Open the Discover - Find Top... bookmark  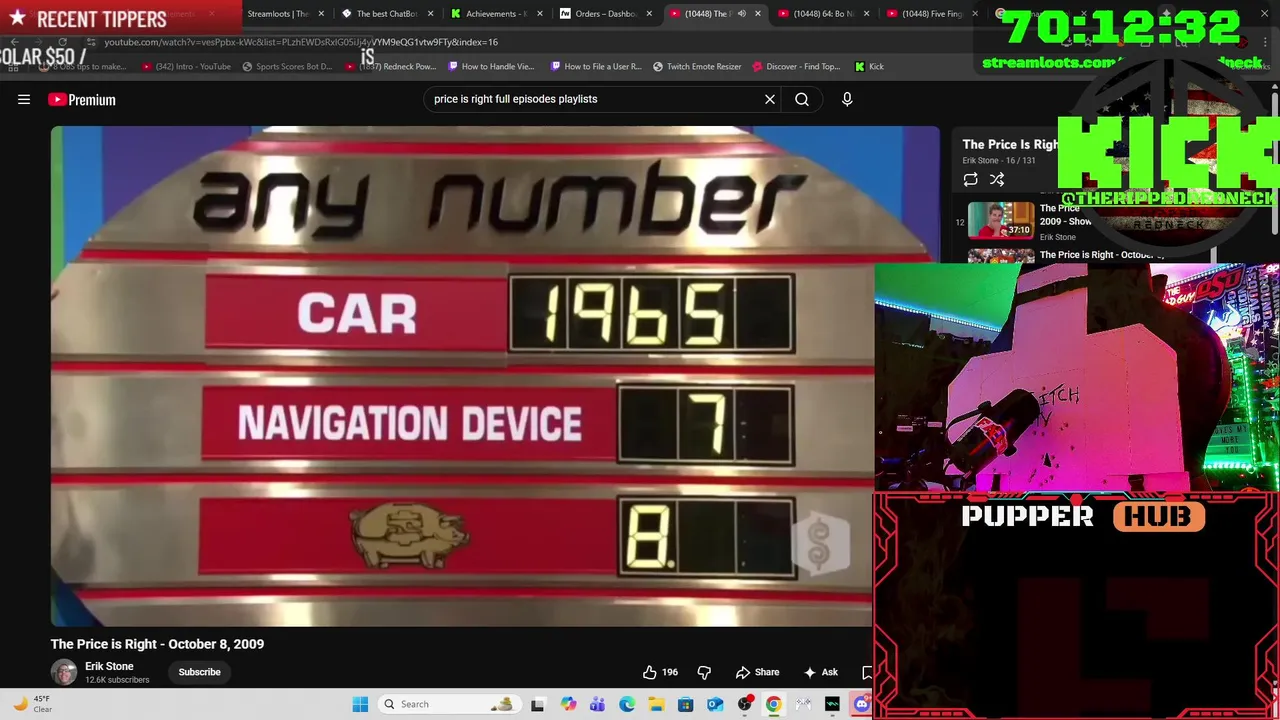[796, 66]
